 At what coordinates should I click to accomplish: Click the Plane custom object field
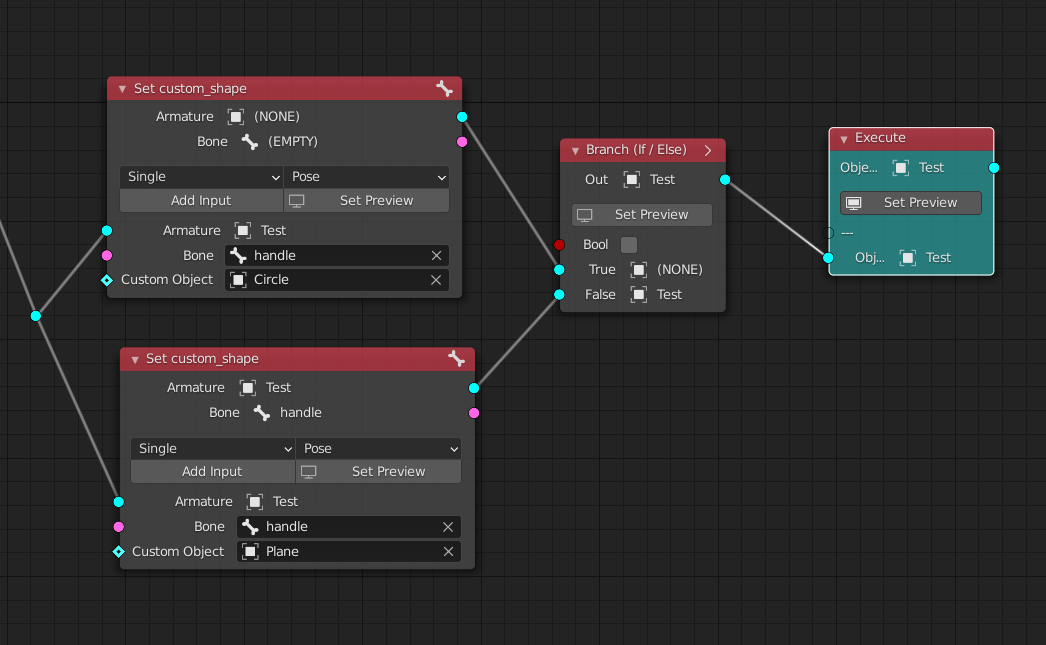tap(349, 552)
